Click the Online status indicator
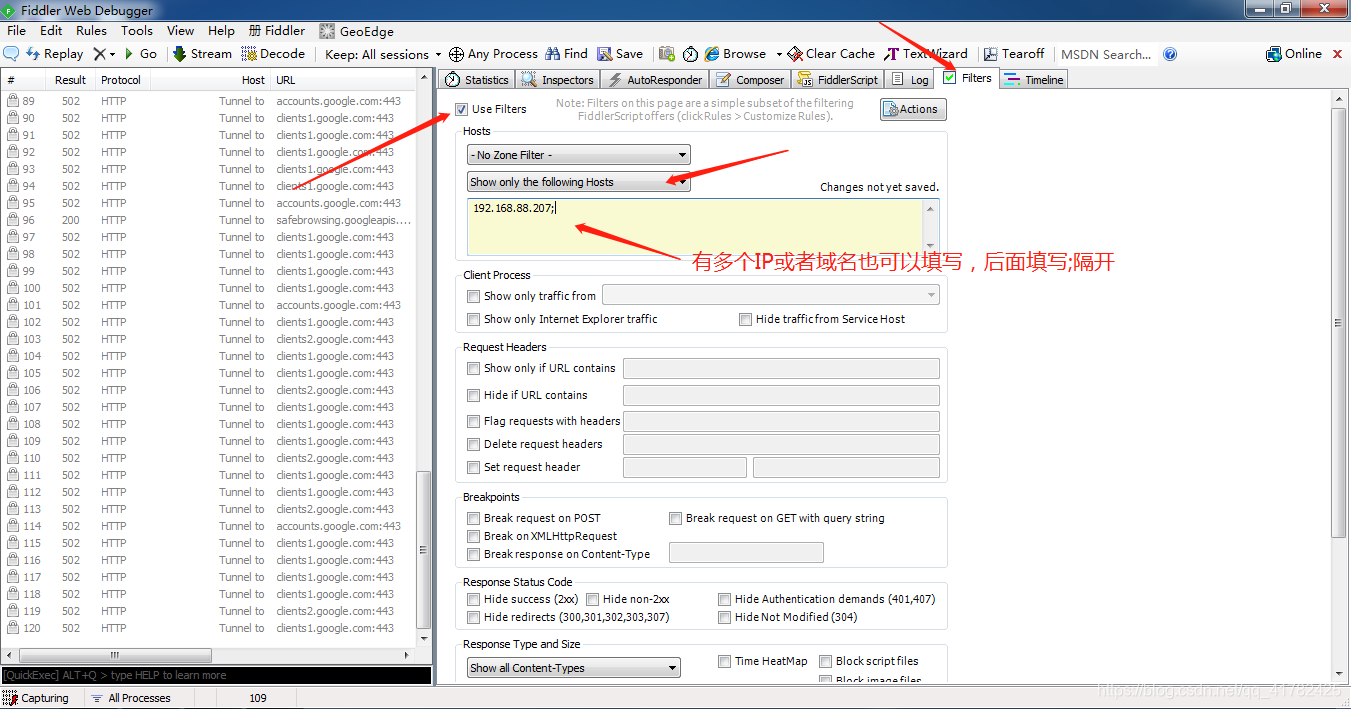Image resolution: width=1351 pixels, height=709 pixels. click(x=1294, y=54)
